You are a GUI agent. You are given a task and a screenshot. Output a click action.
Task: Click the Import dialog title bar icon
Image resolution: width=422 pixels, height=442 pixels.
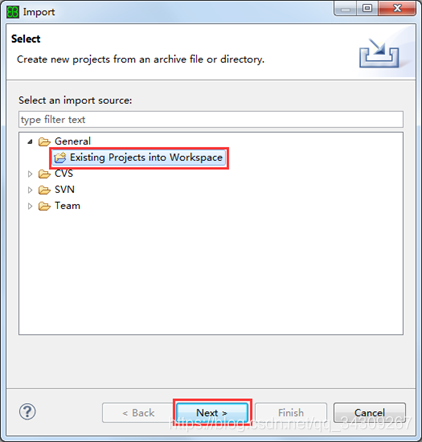pyautogui.click(x=13, y=12)
